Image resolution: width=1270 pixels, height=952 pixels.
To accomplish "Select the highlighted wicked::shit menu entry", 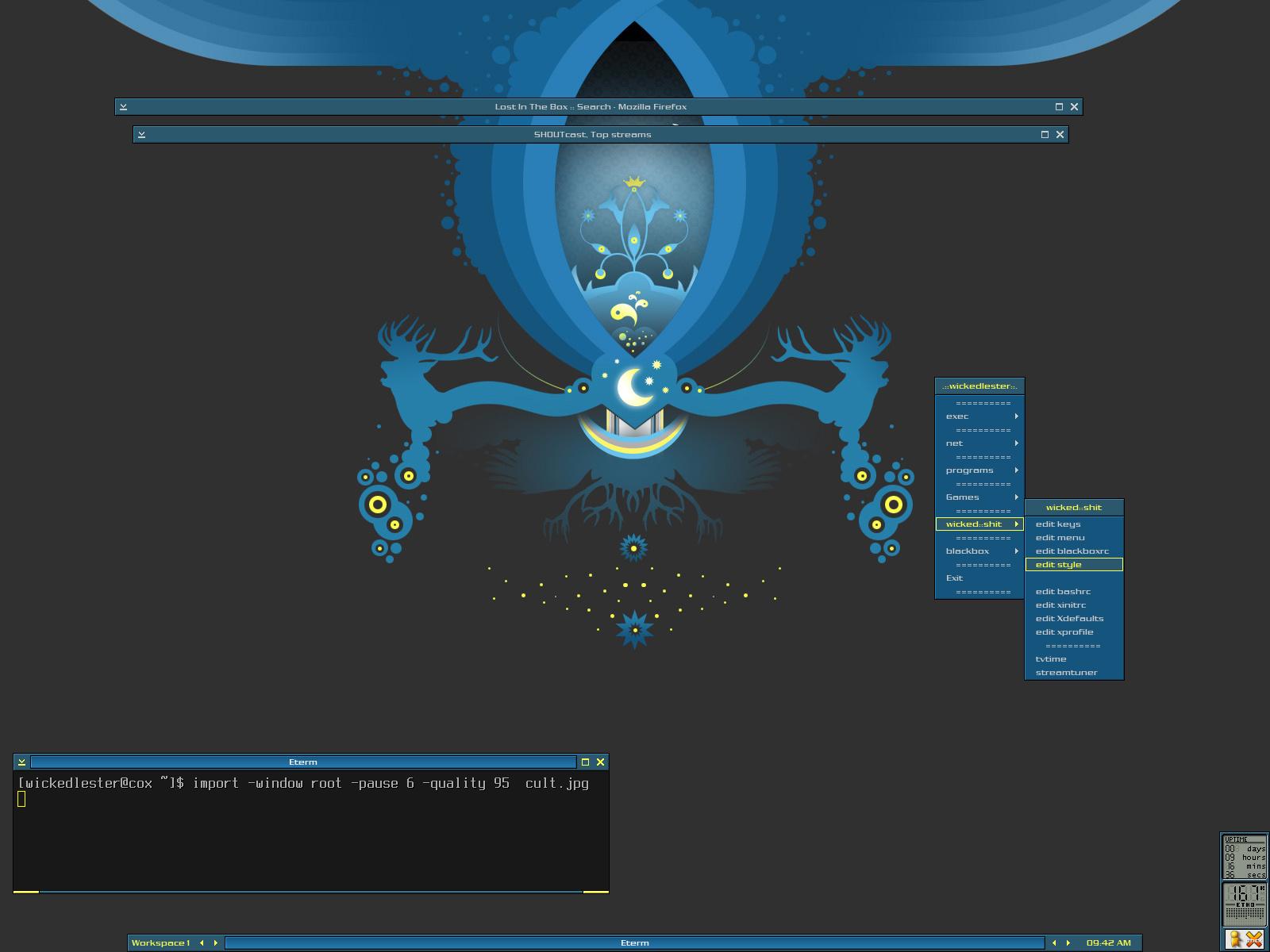I will pyautogui.click(x=979, y=524).
